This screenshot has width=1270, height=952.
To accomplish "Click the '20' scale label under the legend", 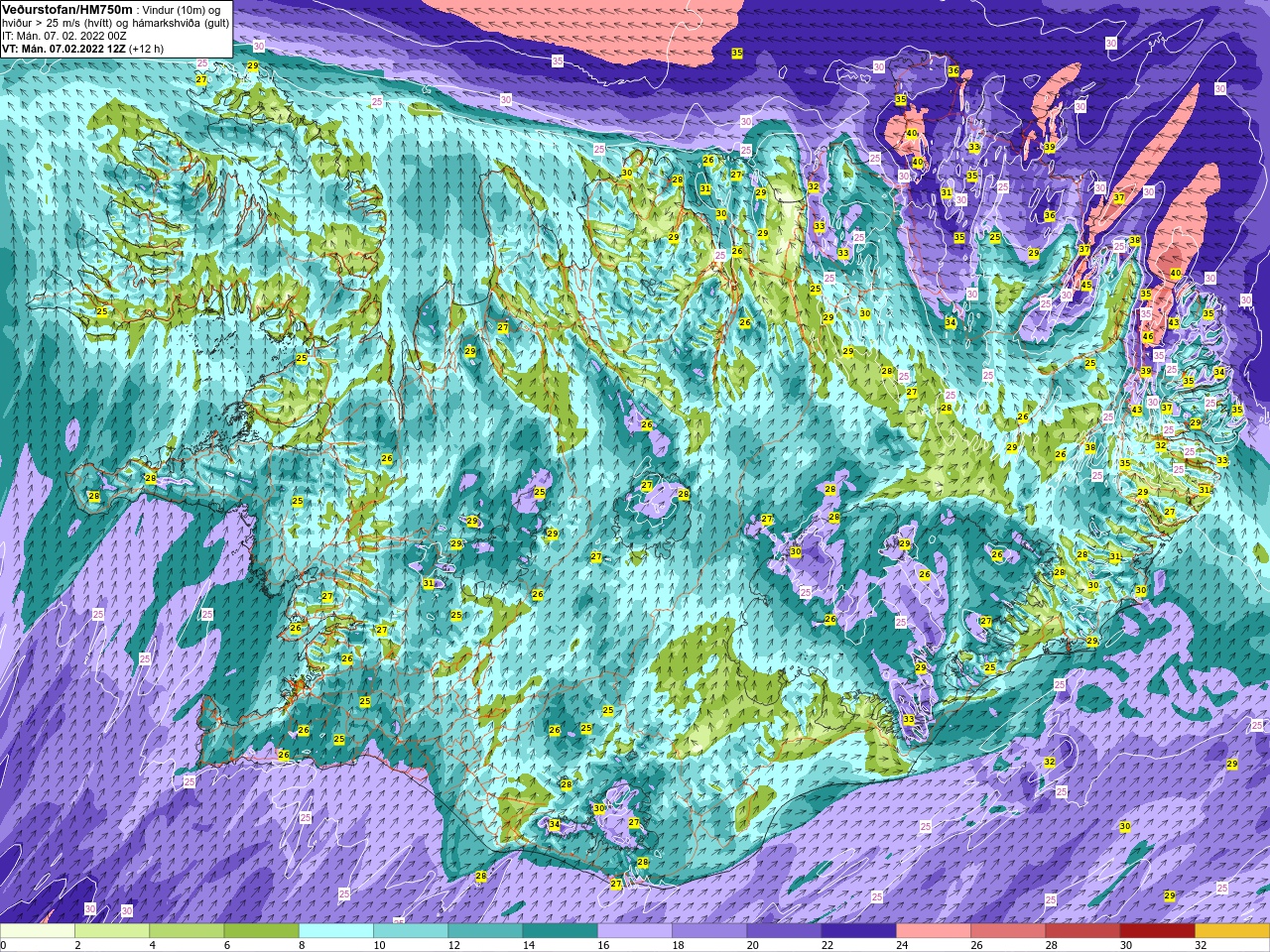I will 753,945.
